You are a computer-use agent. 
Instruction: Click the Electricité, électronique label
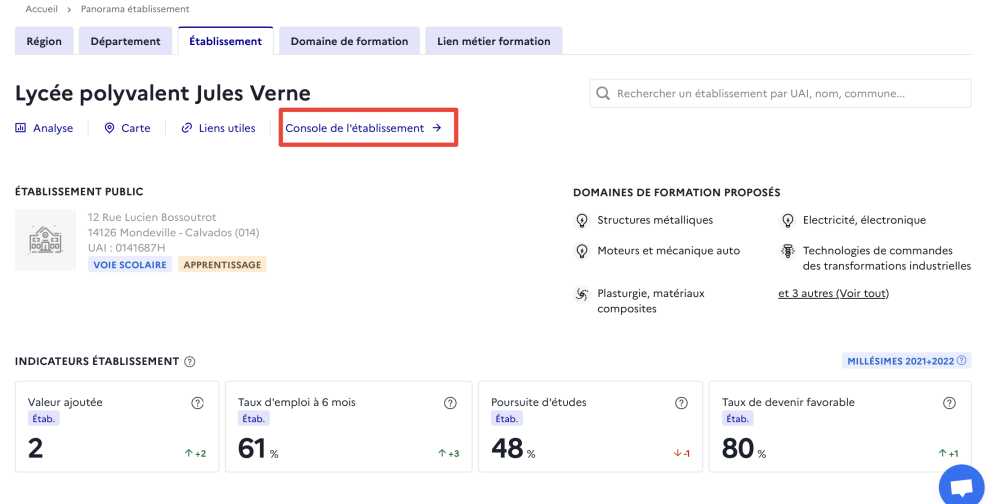click(864, 220)
